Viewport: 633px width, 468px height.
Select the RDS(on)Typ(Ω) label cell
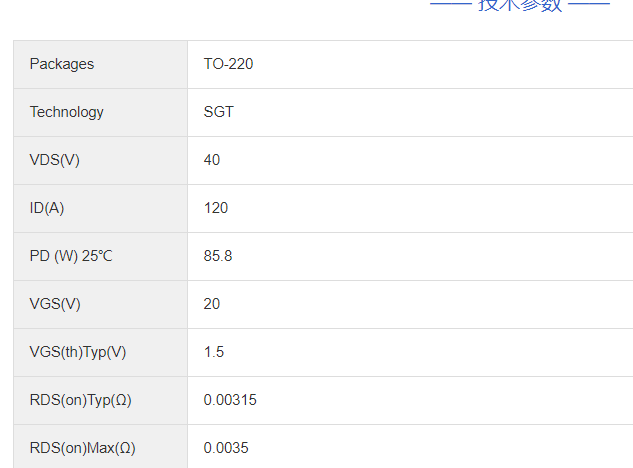tap(81, 400)
